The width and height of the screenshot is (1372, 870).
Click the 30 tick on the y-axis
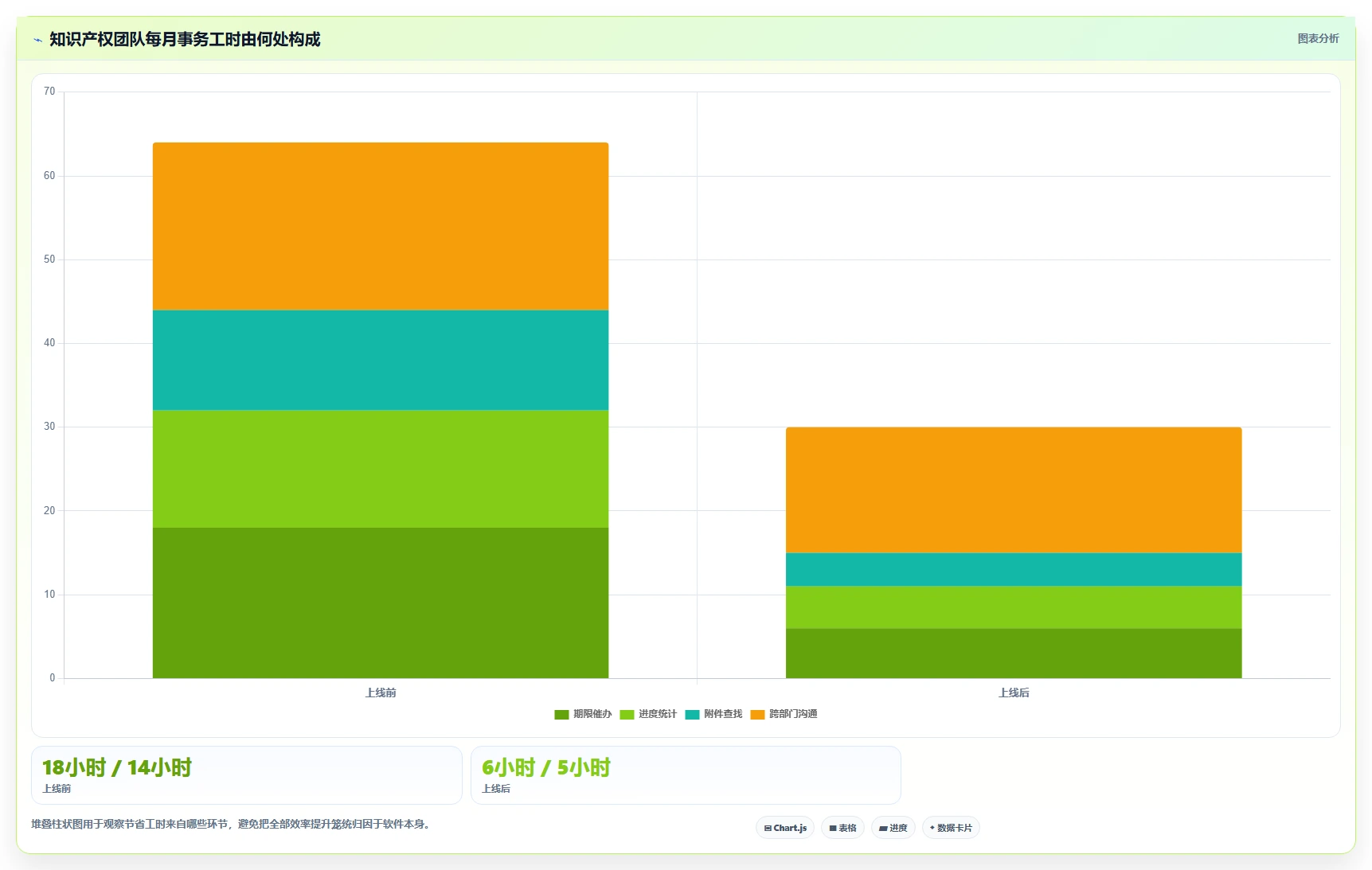click(49, 427)
